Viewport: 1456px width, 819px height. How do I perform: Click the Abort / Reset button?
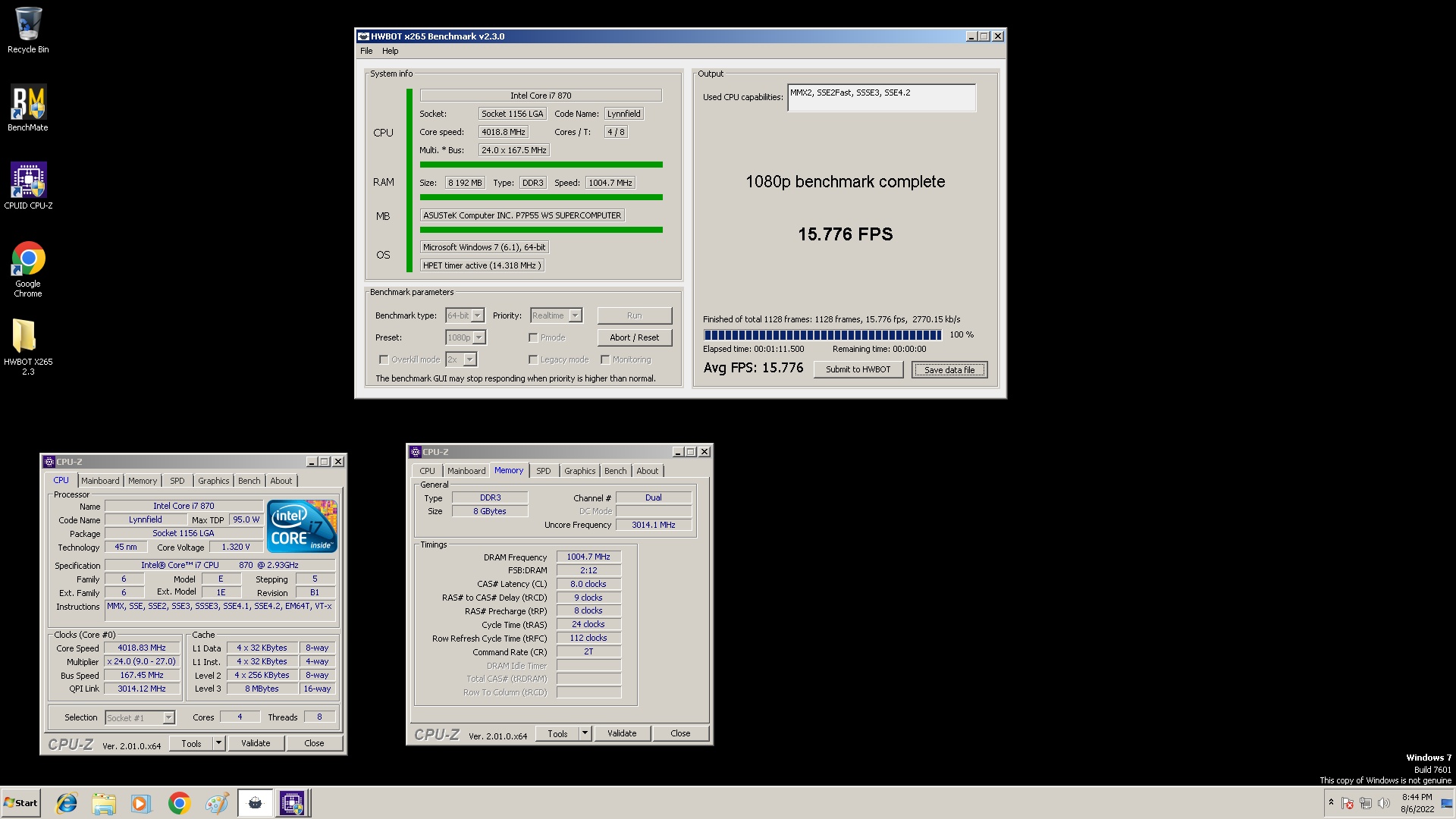click(634, 337)
